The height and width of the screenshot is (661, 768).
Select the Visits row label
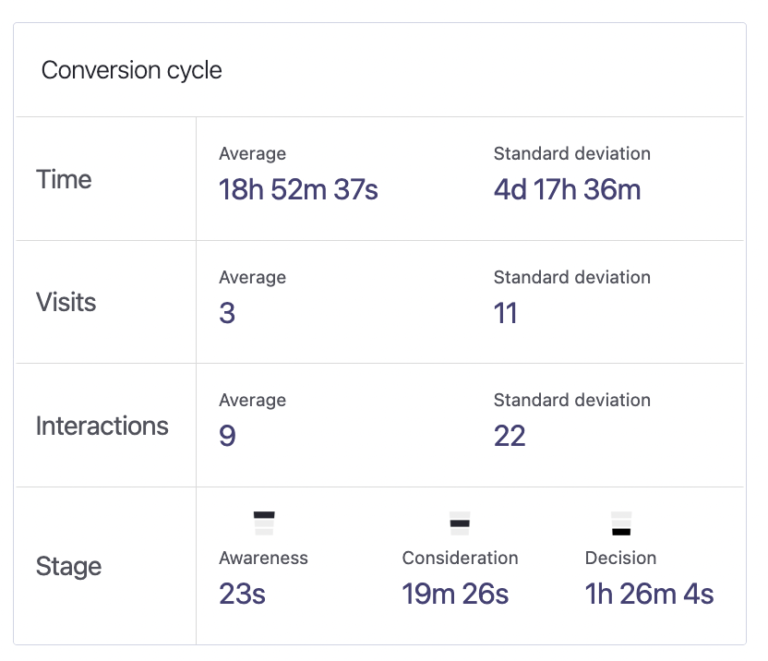(x=66, y=302)
